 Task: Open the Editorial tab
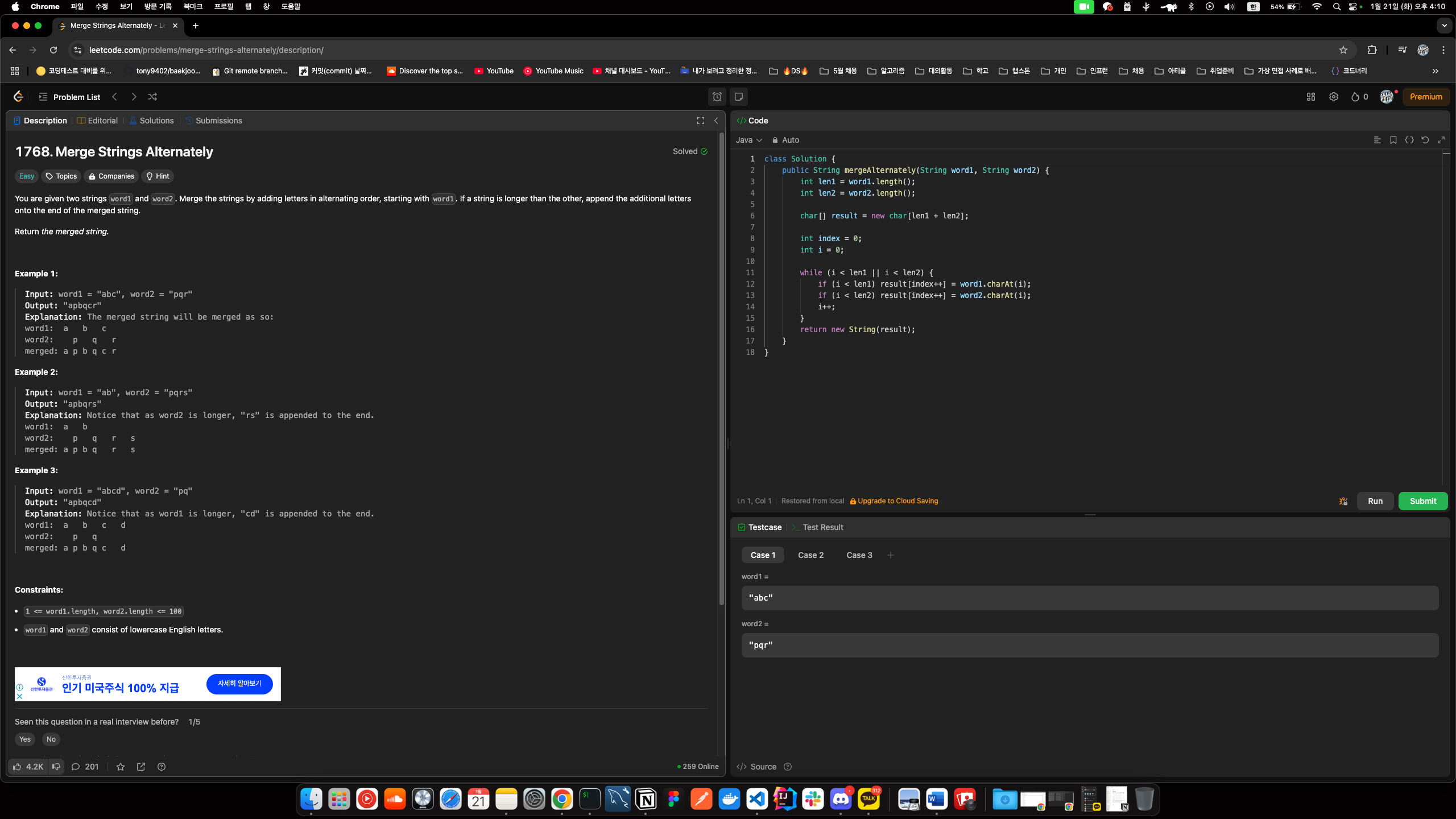click(x=97, y=121)
